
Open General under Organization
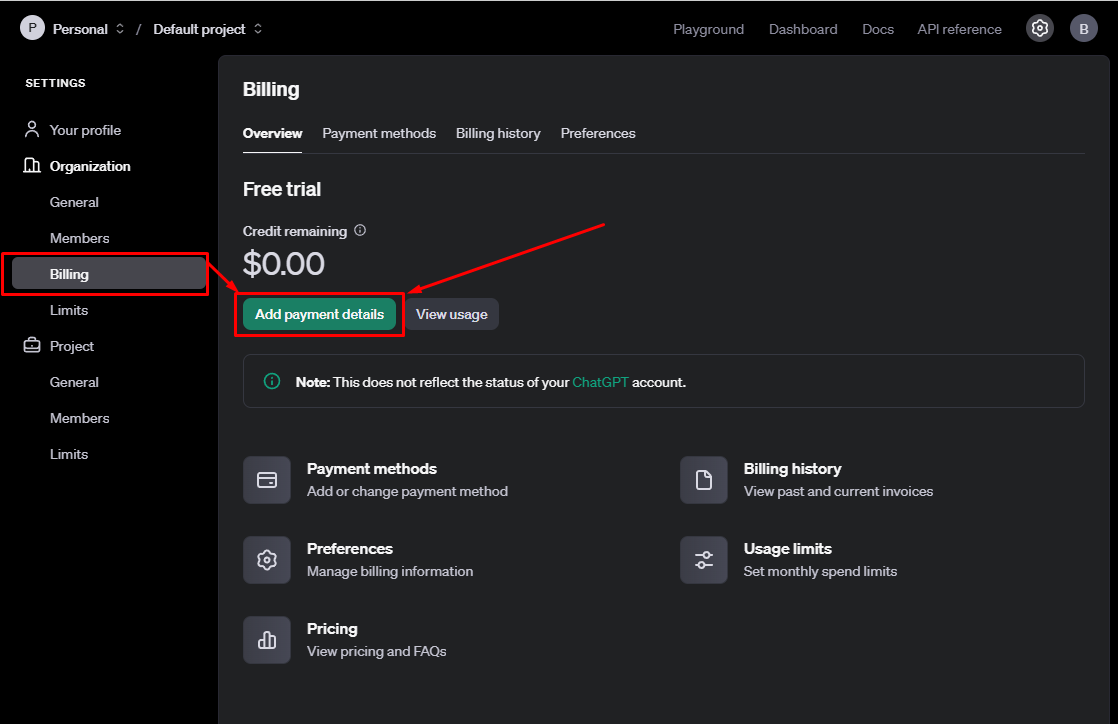point(74,202)
